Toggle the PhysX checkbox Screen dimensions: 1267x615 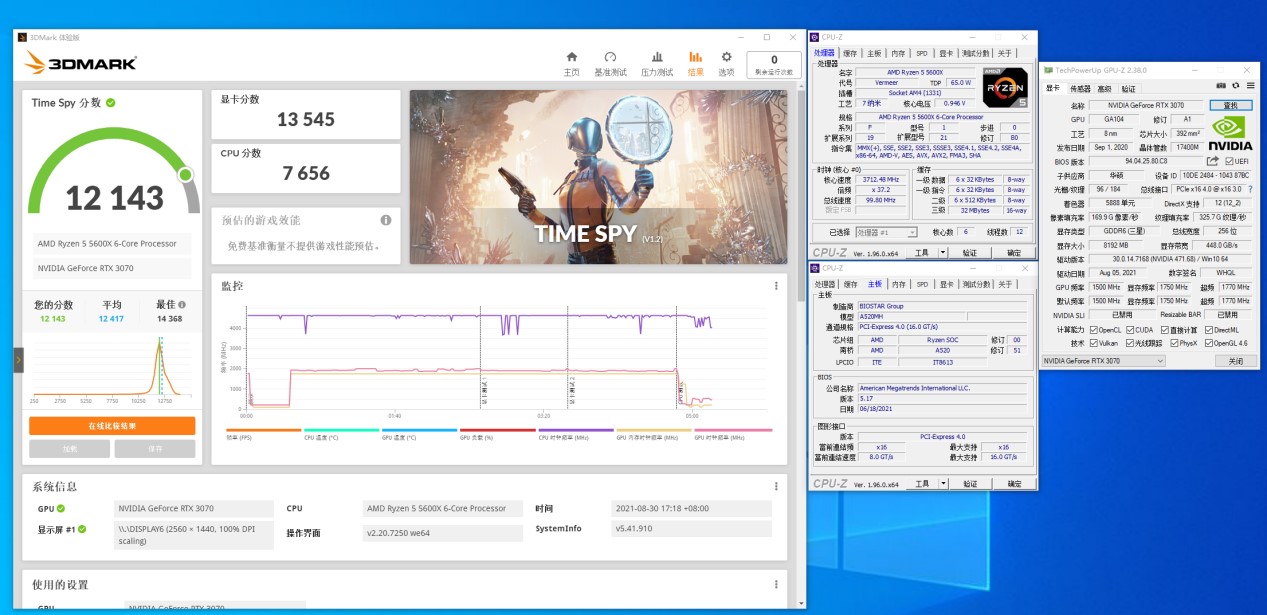1175,343
